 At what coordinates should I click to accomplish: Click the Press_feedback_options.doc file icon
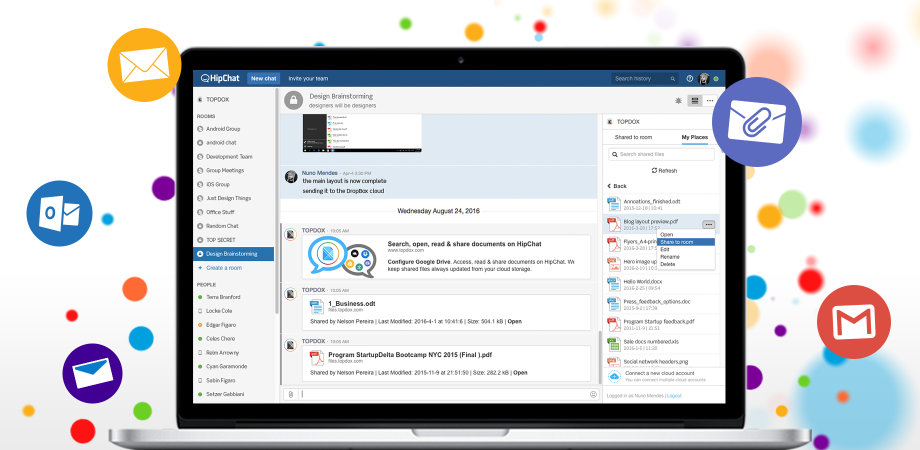point(614,304)
